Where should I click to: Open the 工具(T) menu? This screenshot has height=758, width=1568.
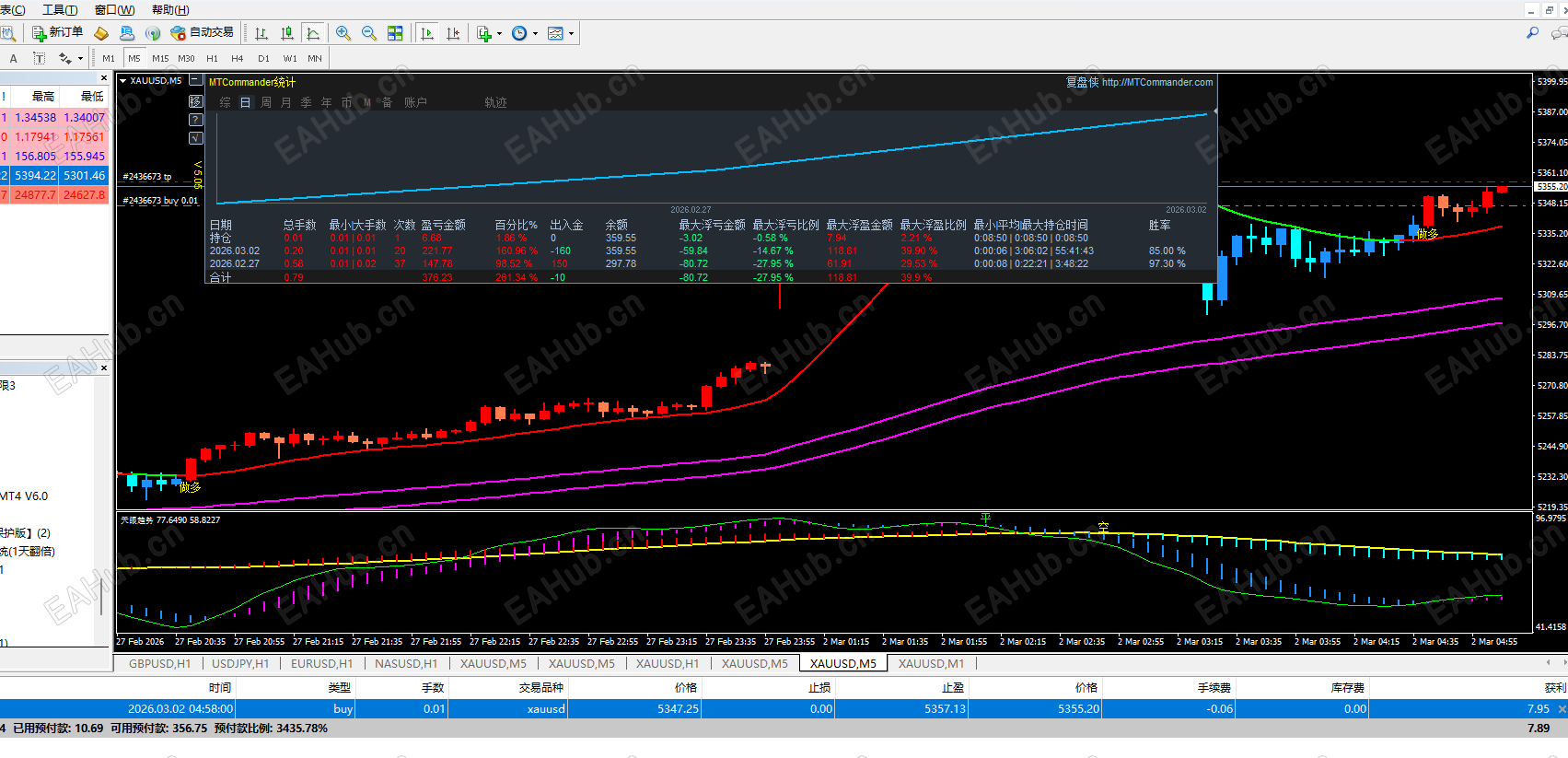click(60, 10)
